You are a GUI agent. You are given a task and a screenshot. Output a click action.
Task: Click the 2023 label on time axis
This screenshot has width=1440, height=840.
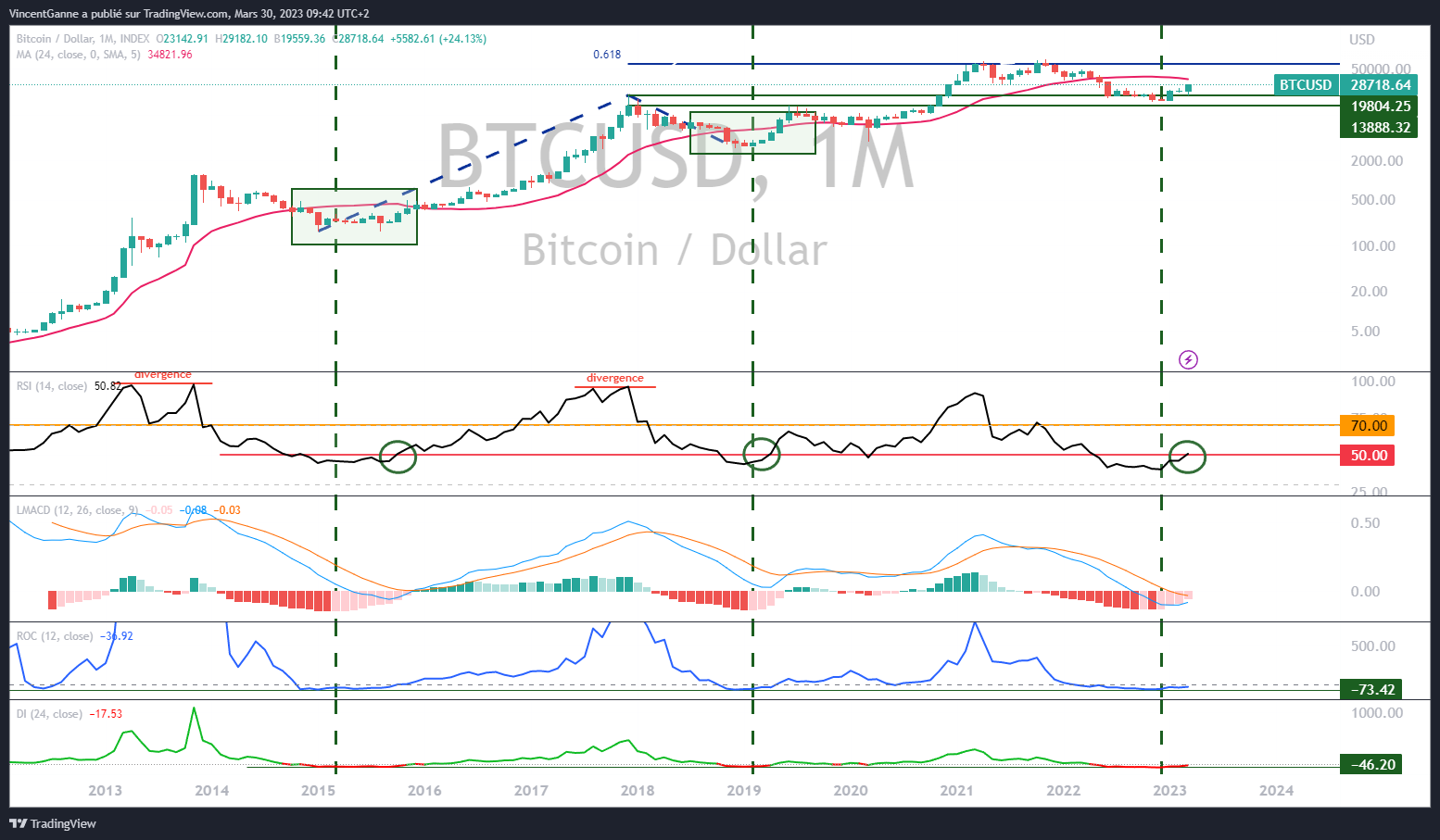1169,790
